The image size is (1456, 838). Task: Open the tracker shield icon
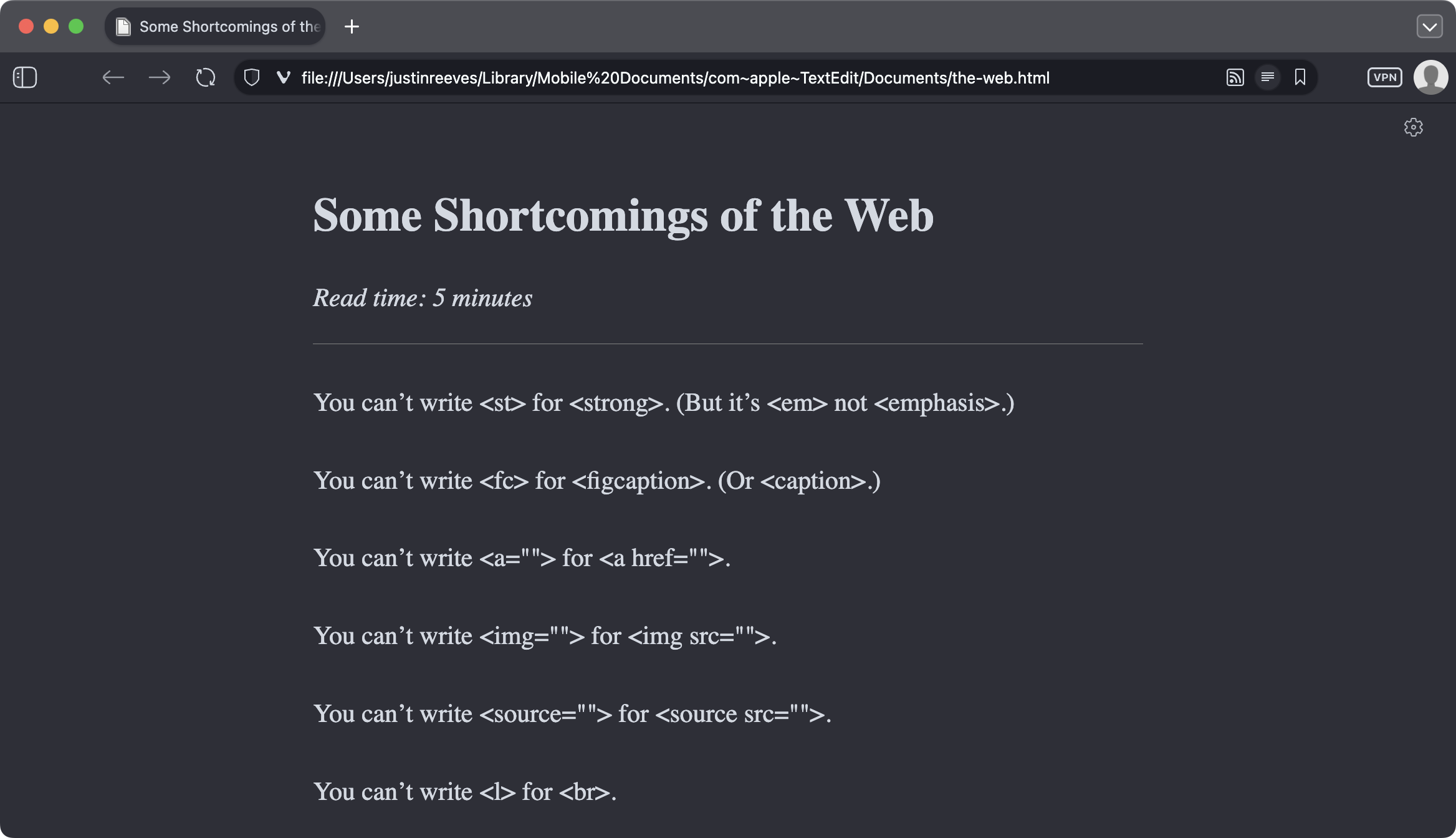[252, 77]
